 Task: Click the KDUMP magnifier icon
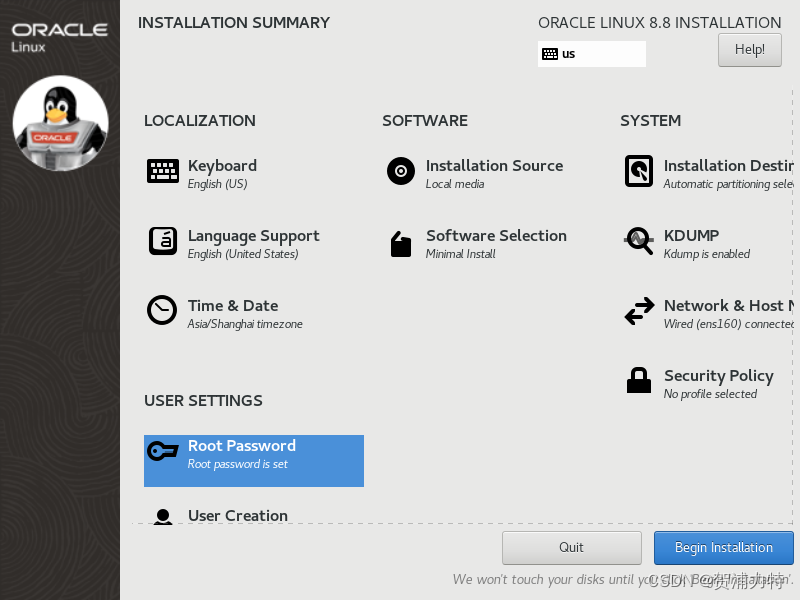[639, 241]
